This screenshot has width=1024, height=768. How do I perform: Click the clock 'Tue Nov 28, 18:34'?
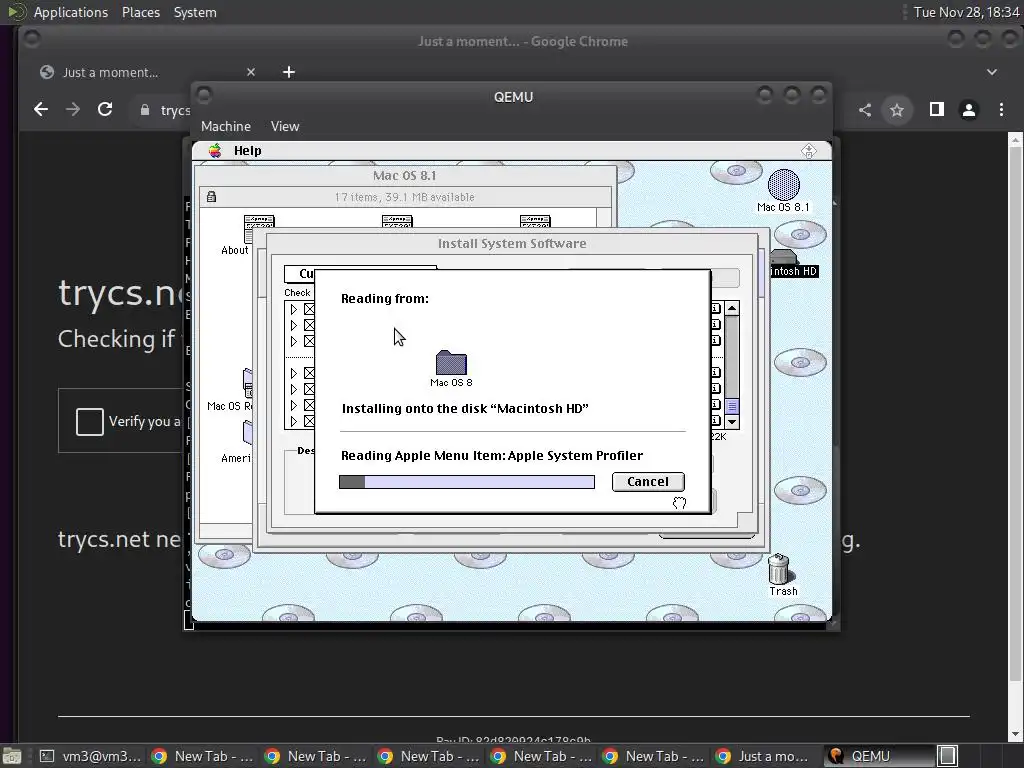pyautogui.click(x=966, y=12)
